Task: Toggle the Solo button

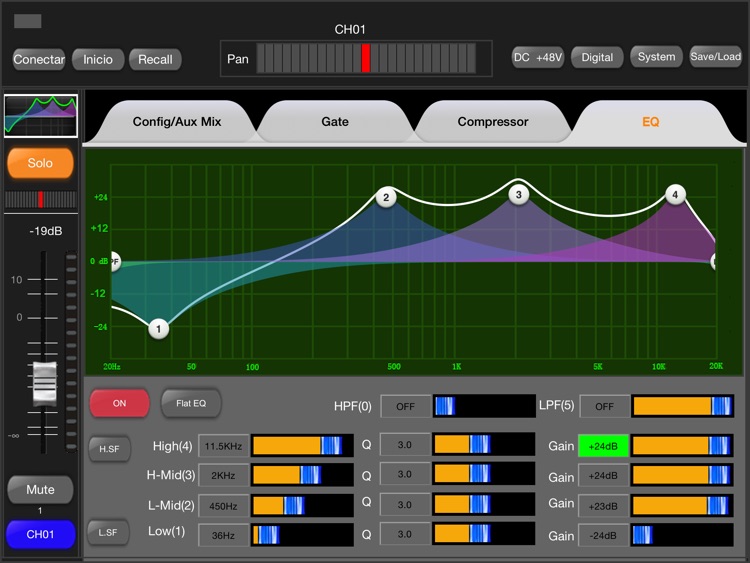Action: 40,163
